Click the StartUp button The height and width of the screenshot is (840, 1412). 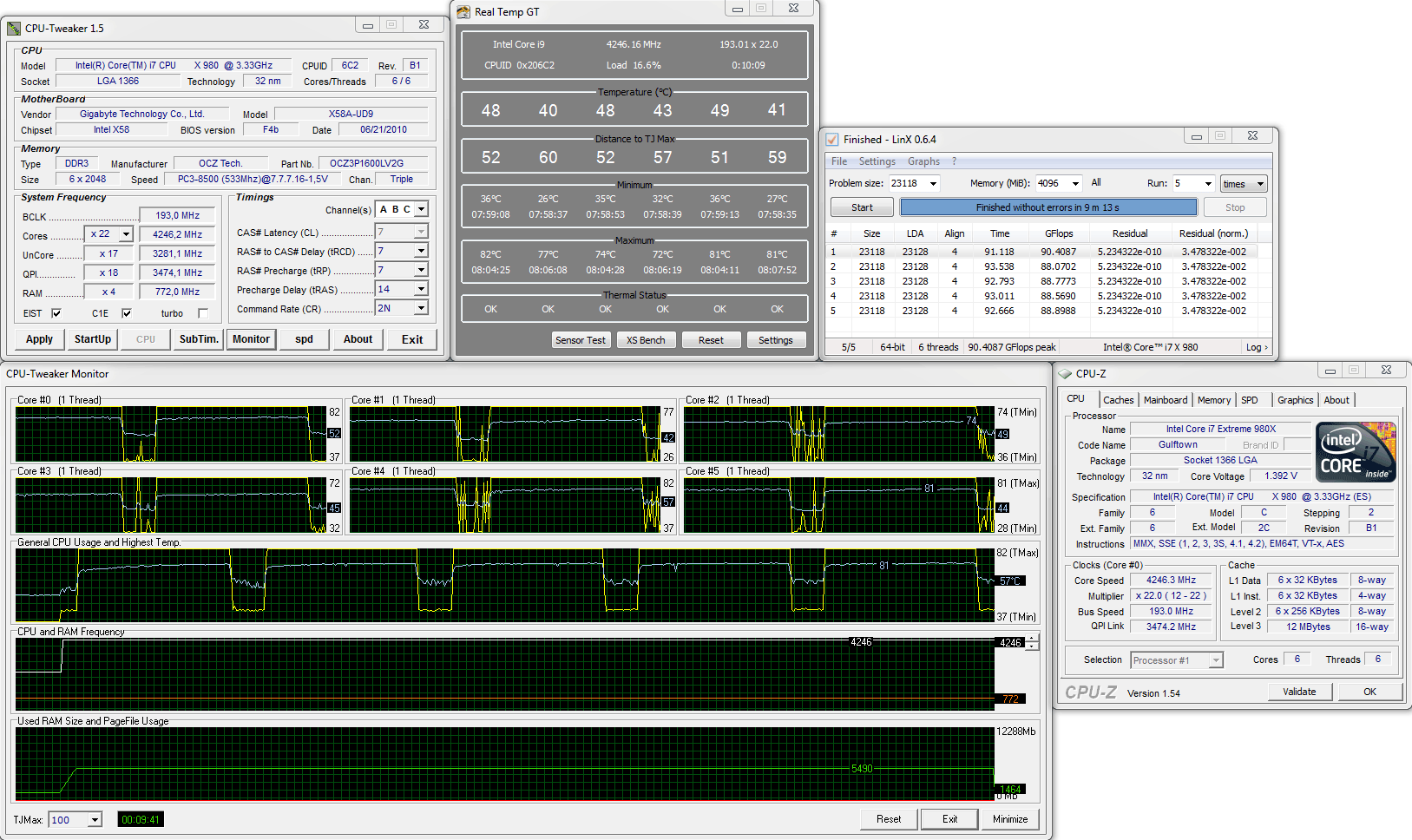coord(93,339)
